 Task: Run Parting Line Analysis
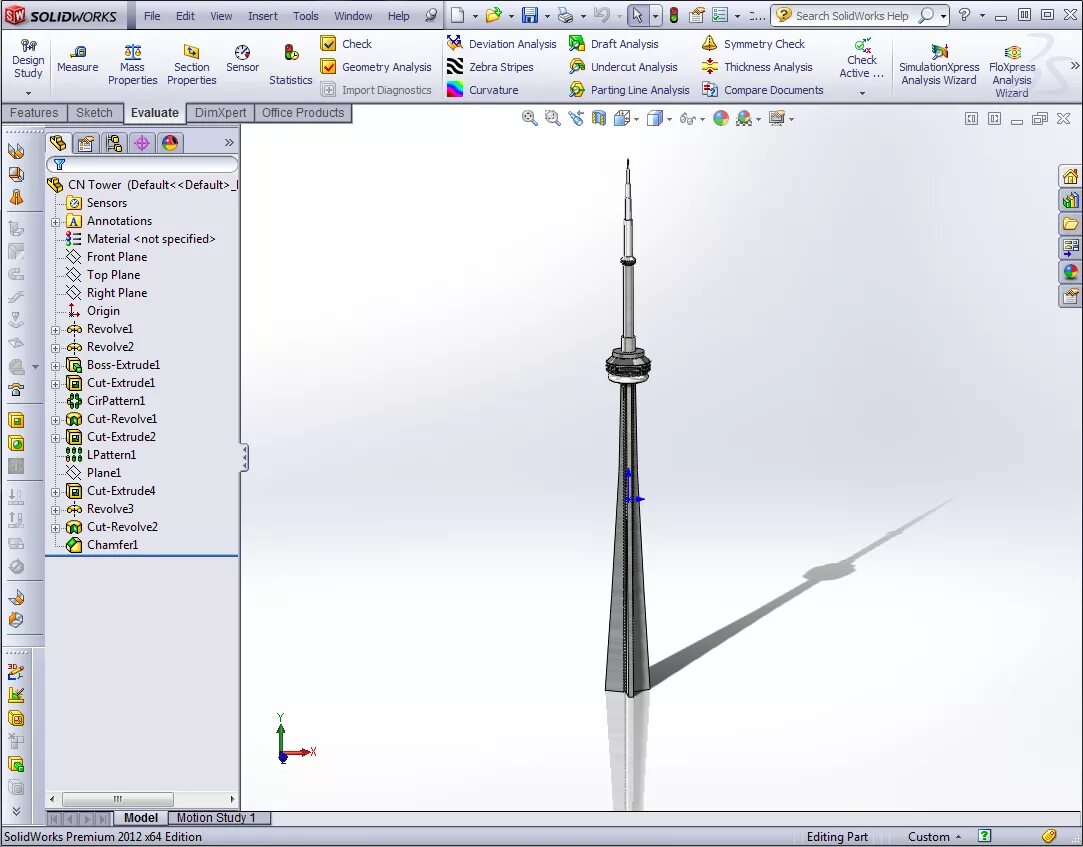coord(629,90)
